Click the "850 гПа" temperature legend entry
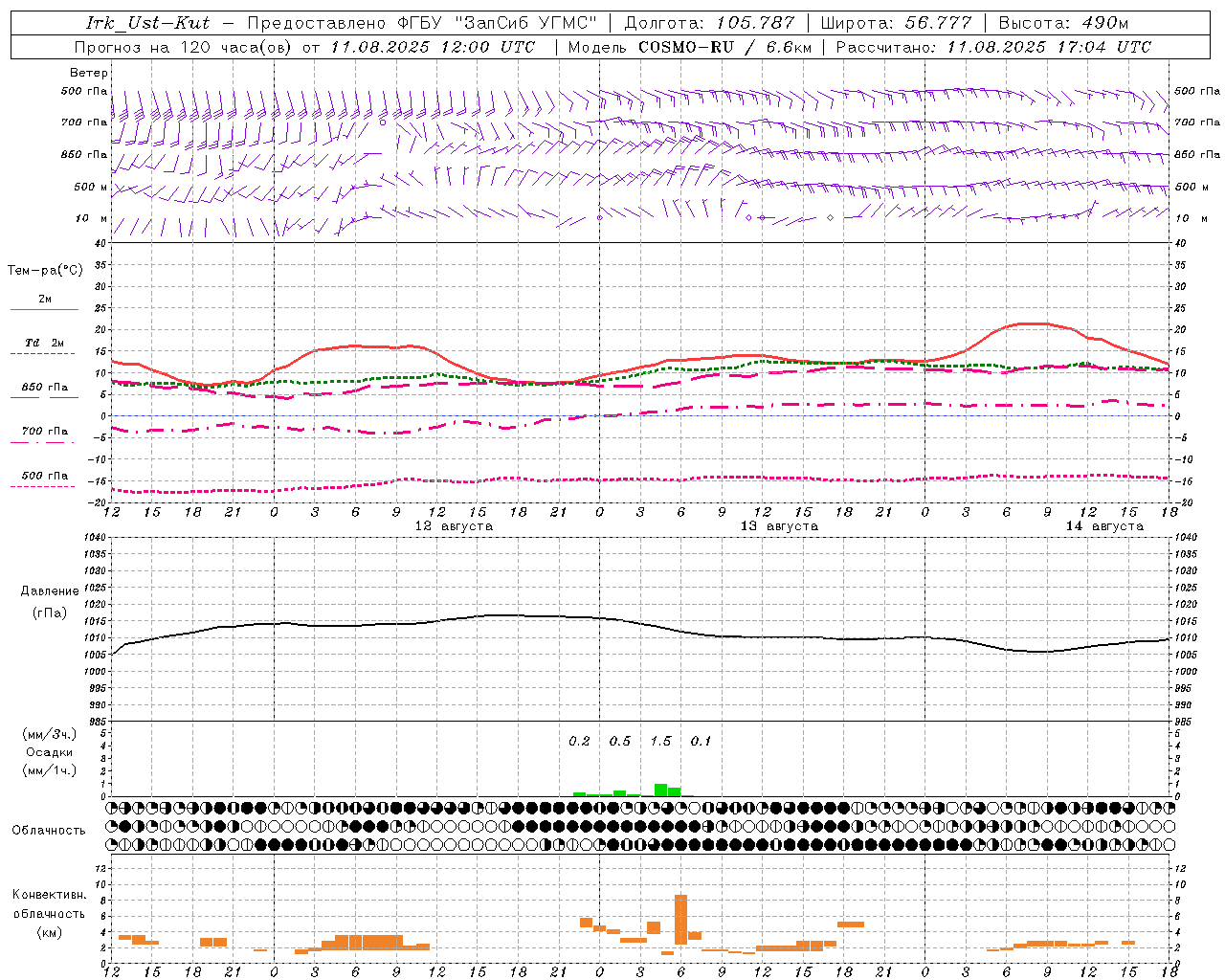 45,388
